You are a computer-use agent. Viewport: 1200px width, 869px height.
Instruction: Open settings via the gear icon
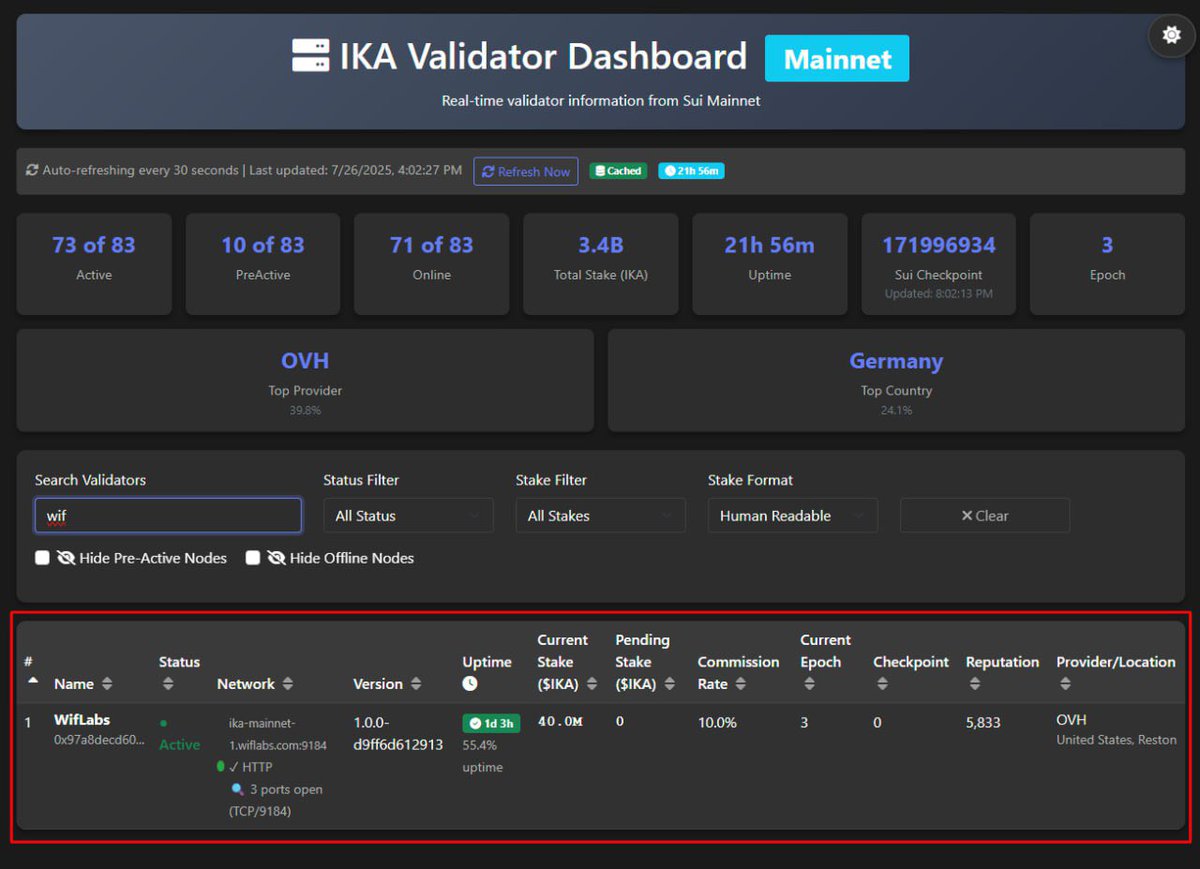tap(1171, 35)
